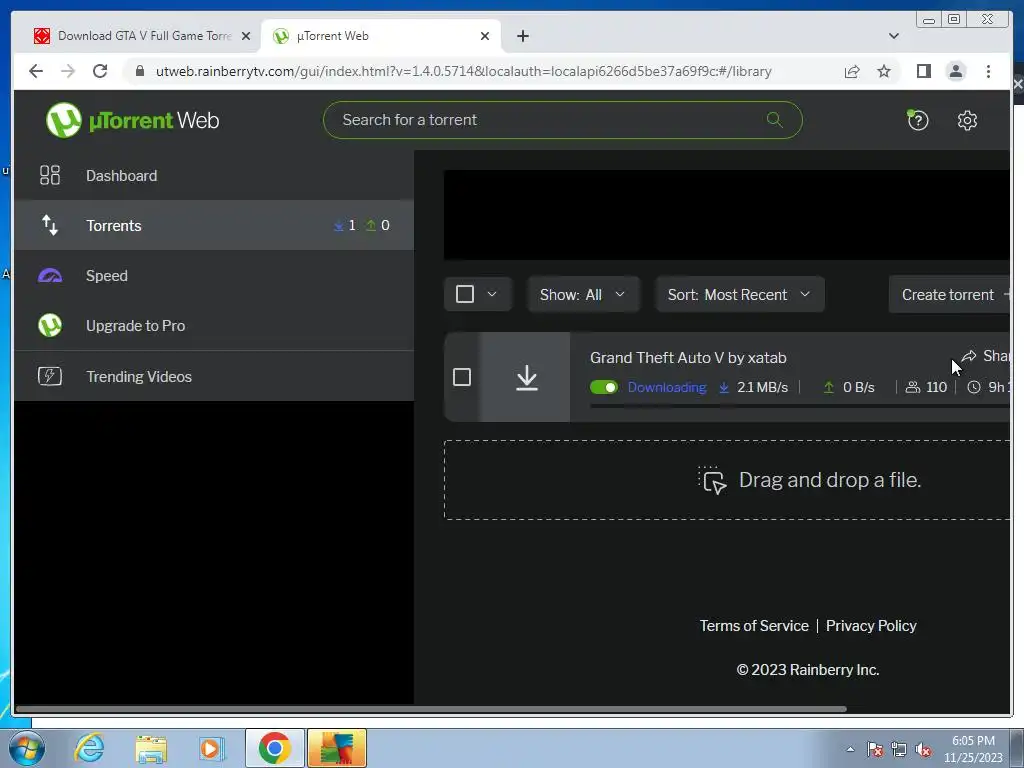
Task: Show hidden system tray icons
Action: click(x=850, y=749)
